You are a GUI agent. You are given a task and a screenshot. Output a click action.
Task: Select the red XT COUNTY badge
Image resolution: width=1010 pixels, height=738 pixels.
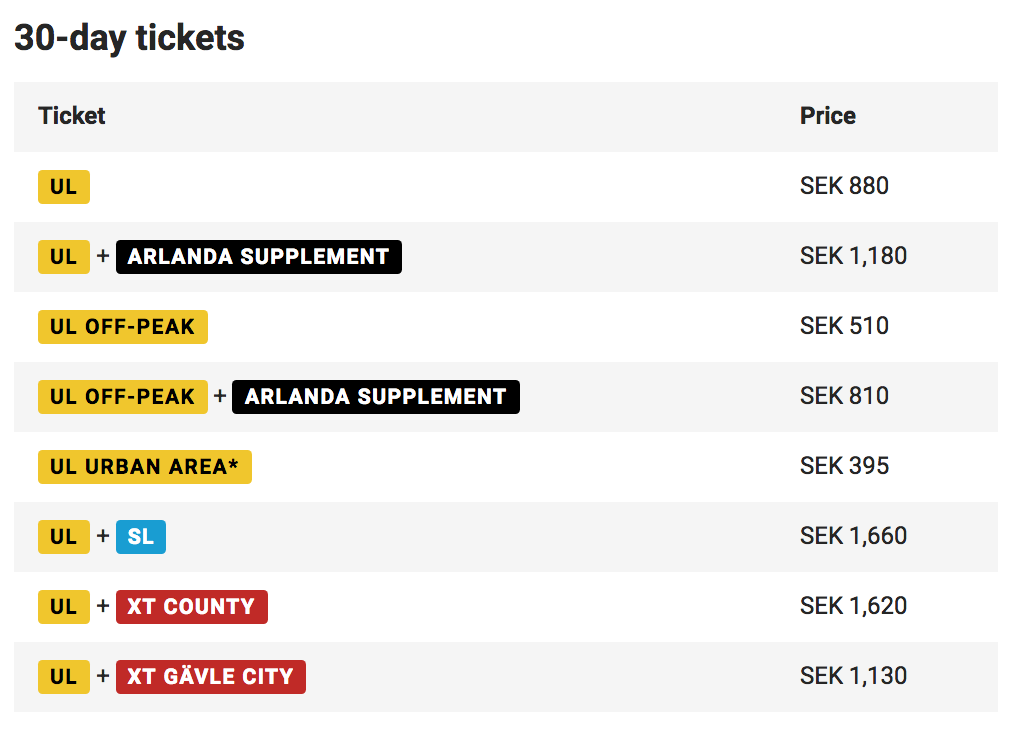pyautogui.click(x=191, y=607)
